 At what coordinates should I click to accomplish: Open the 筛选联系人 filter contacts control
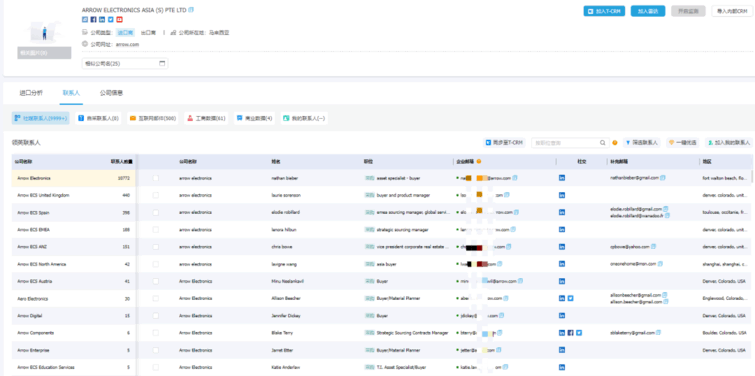tap(641, 143)
